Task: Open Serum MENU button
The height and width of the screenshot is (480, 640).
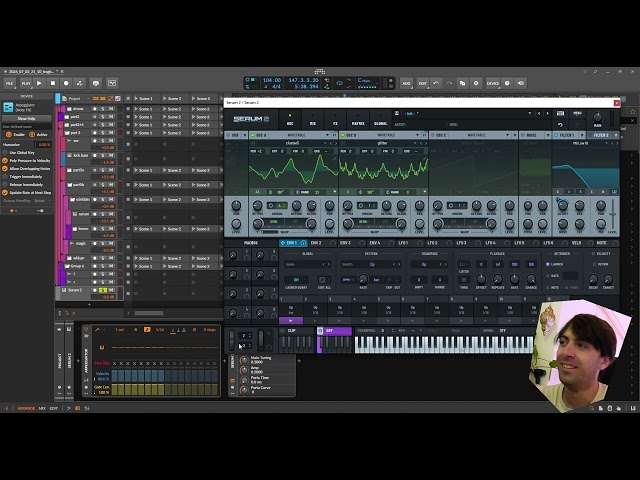Action: pos(578,113)
